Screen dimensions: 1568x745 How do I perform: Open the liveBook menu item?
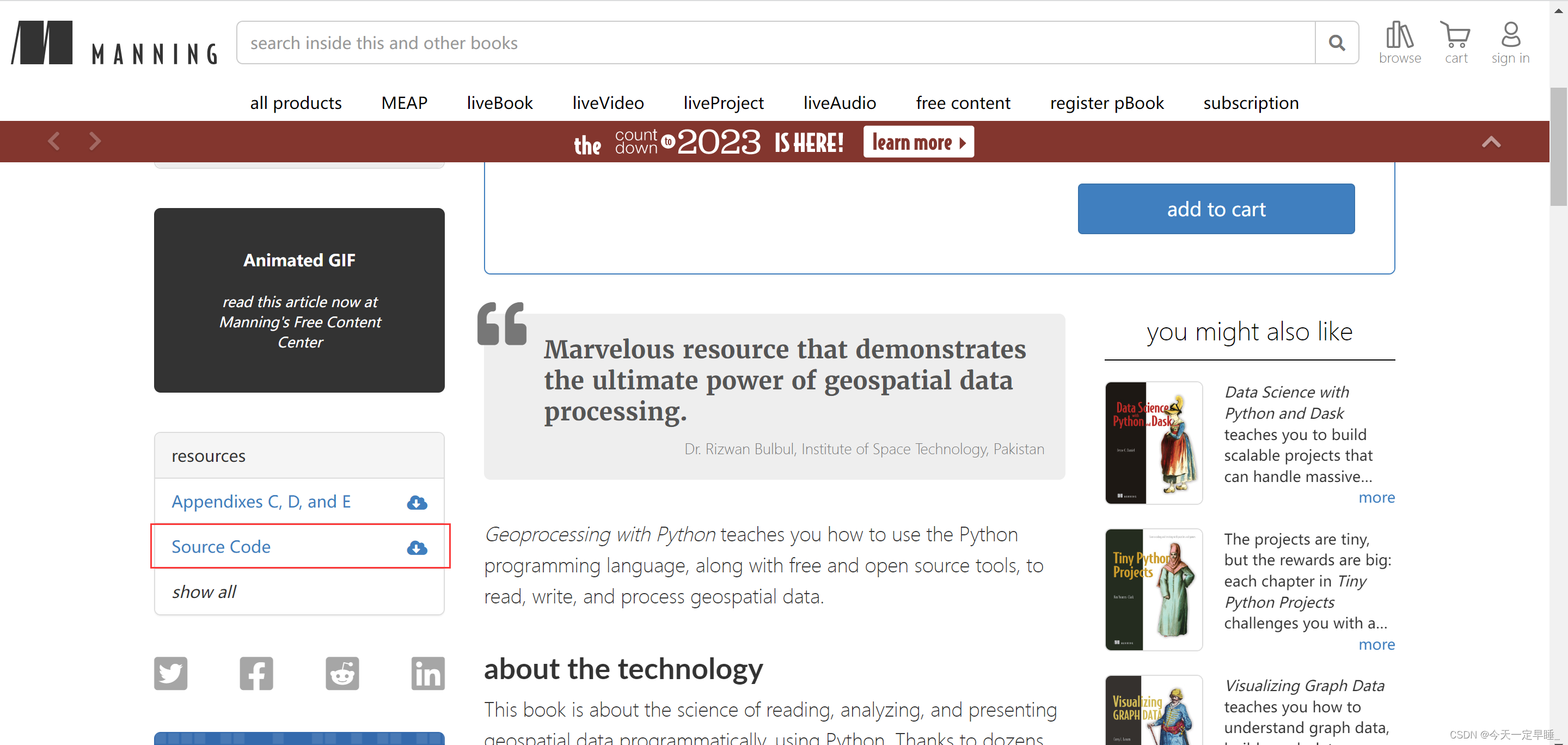[x=499, y=103]
